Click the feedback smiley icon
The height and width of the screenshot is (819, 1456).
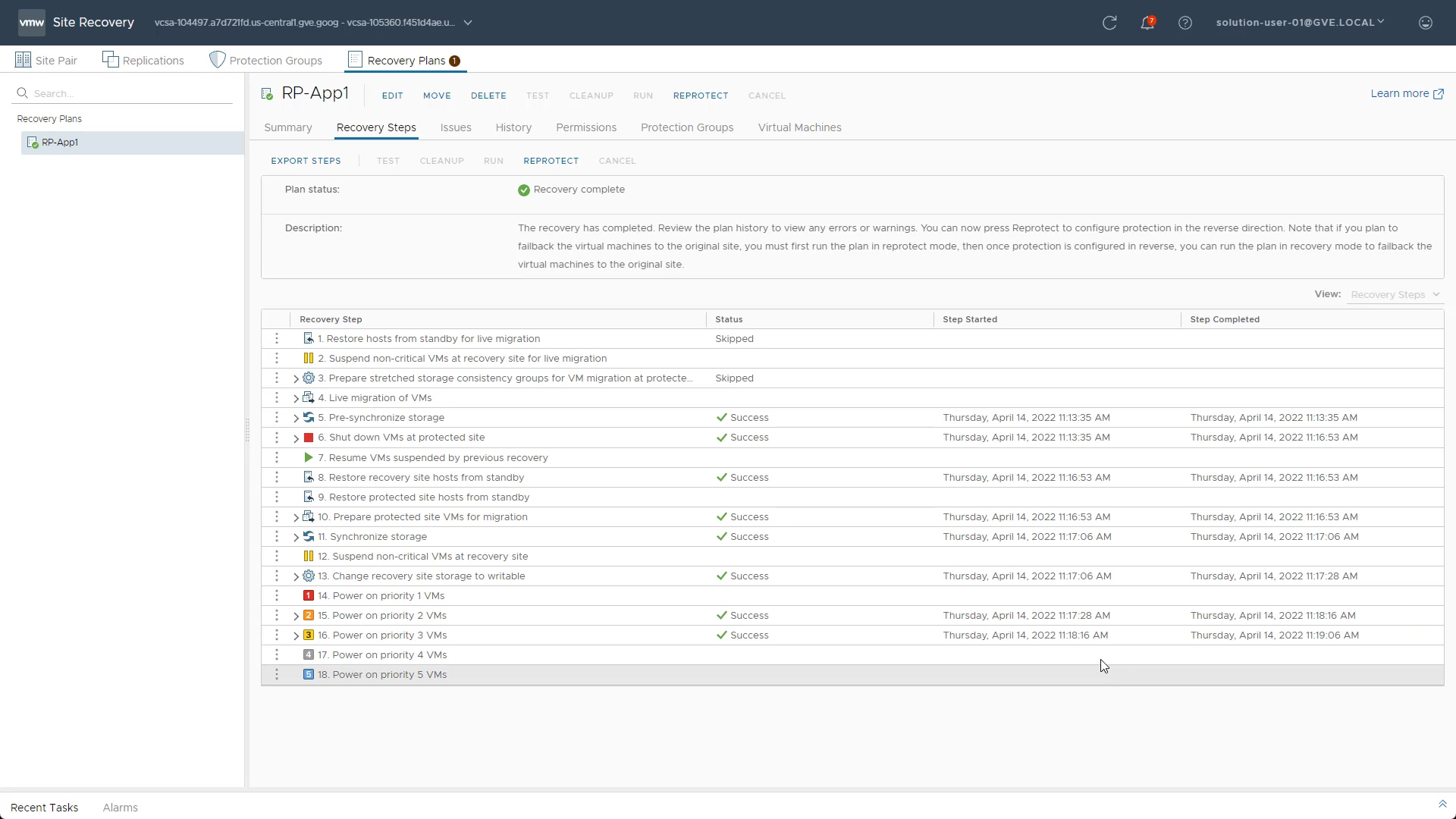(1426, 23)
